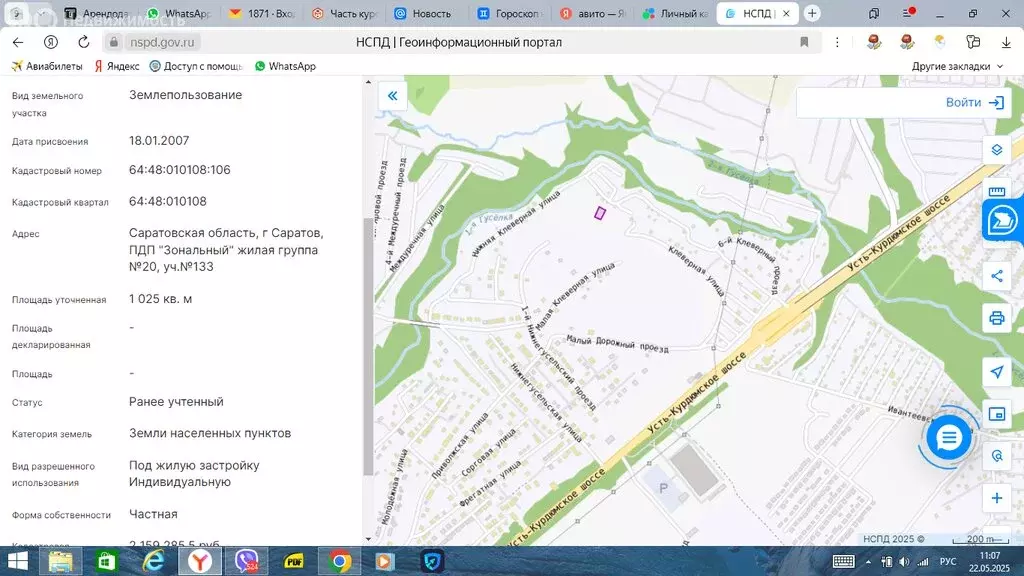Screen dimensions: 1024x576
Task: Open File Explorer from the taskbar
Action: (60, 561)
